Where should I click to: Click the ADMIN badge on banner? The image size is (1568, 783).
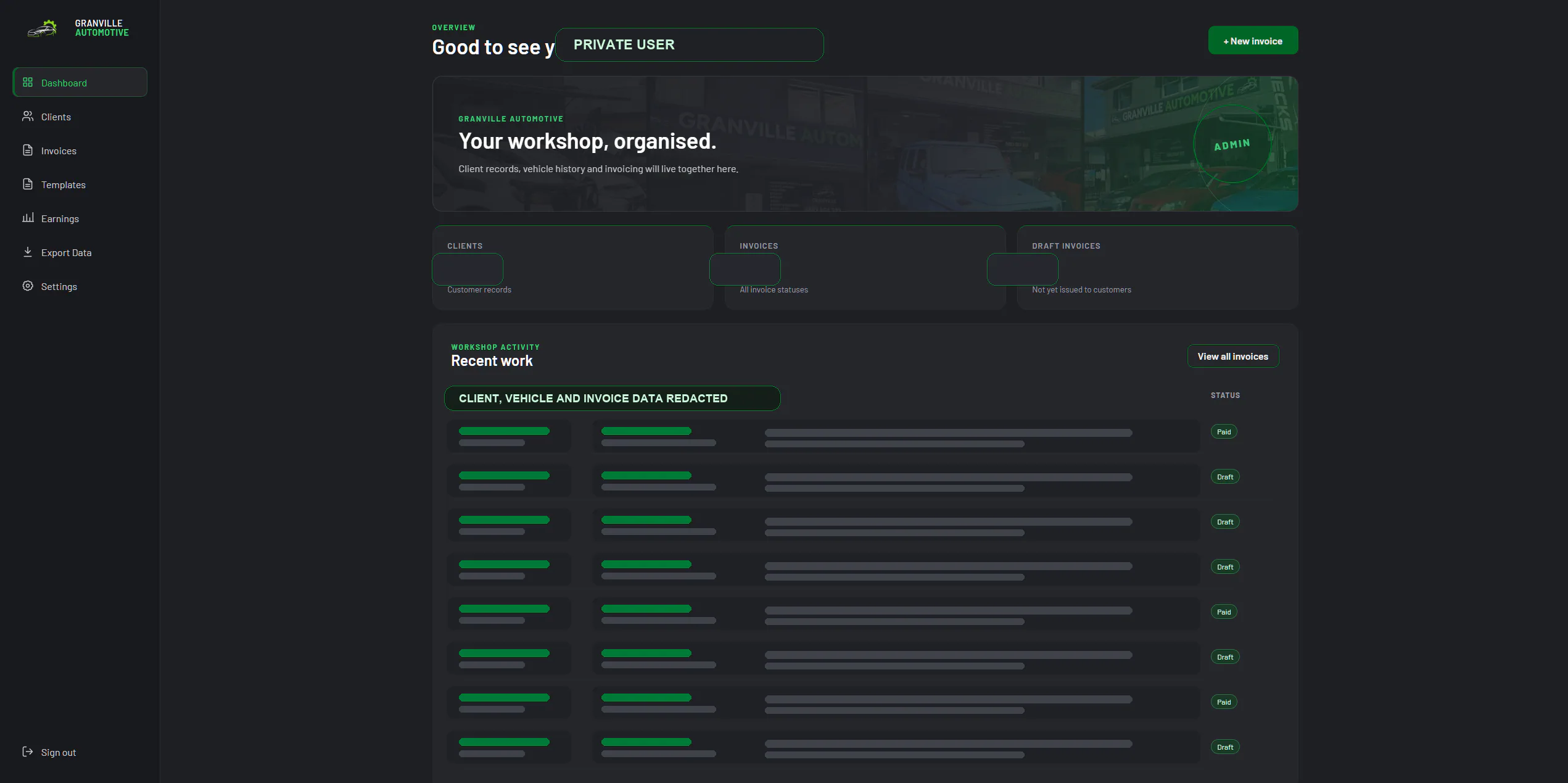[1232, 145]
